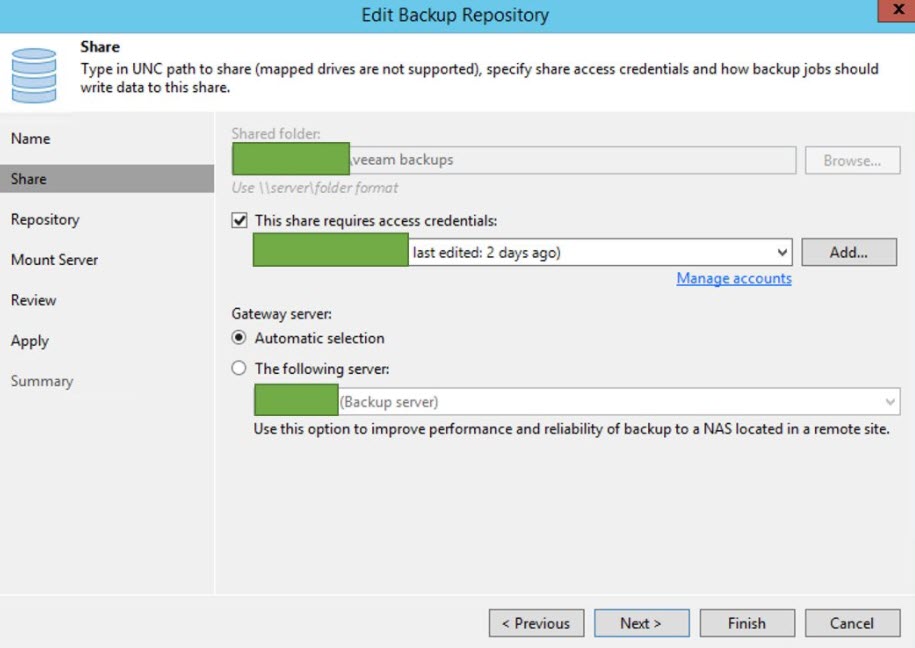Screen dimensions: 915x648
Task: Expand the gateway server dropdown
Action: (x=890, y=402)
